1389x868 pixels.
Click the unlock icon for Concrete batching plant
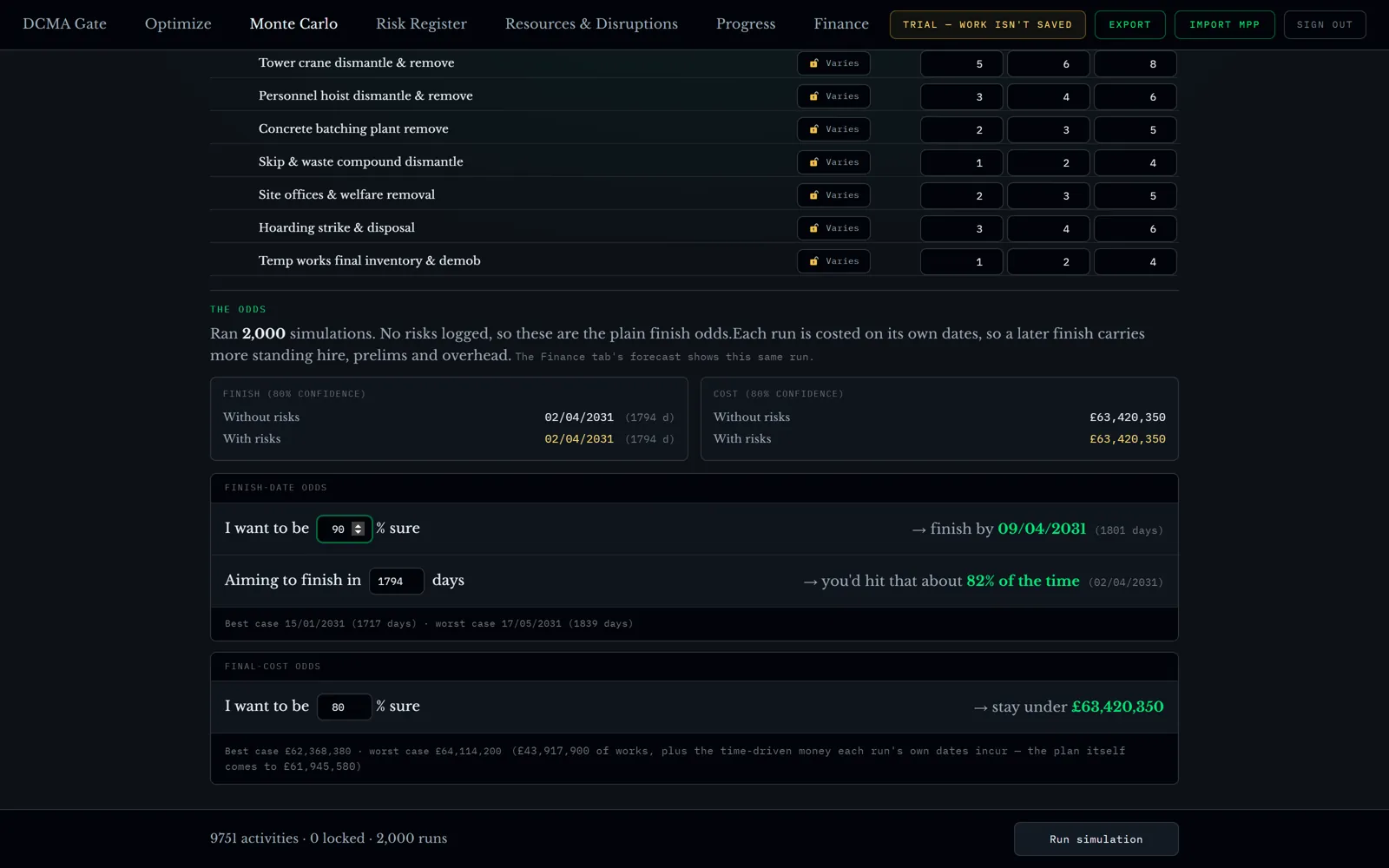(813, 129)
